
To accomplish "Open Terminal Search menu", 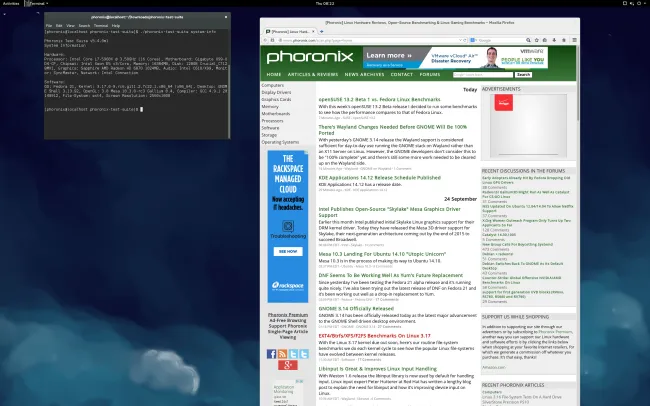I will click(x=84, y=26).
